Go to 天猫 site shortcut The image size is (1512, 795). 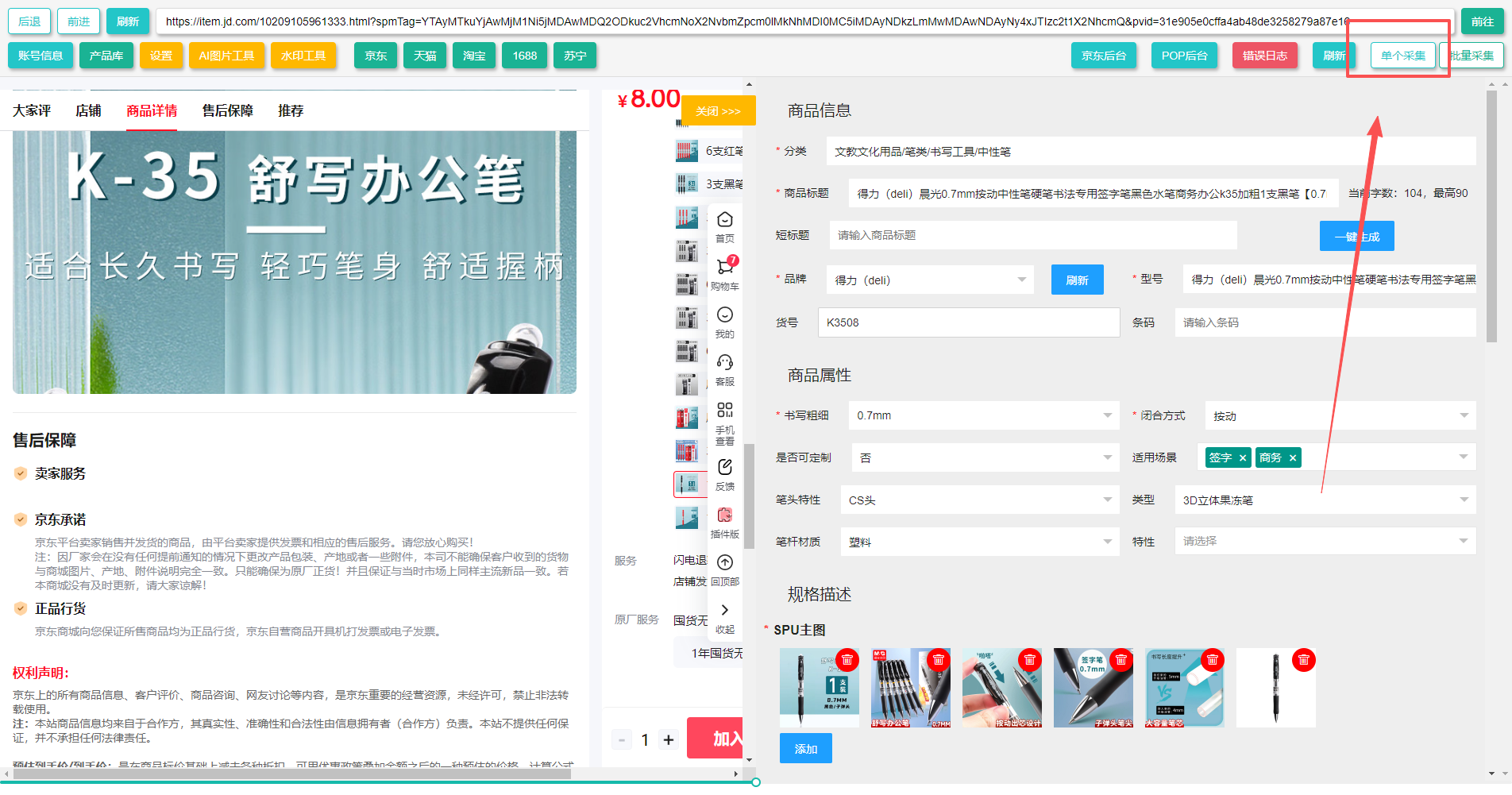(x=425, y=56)
